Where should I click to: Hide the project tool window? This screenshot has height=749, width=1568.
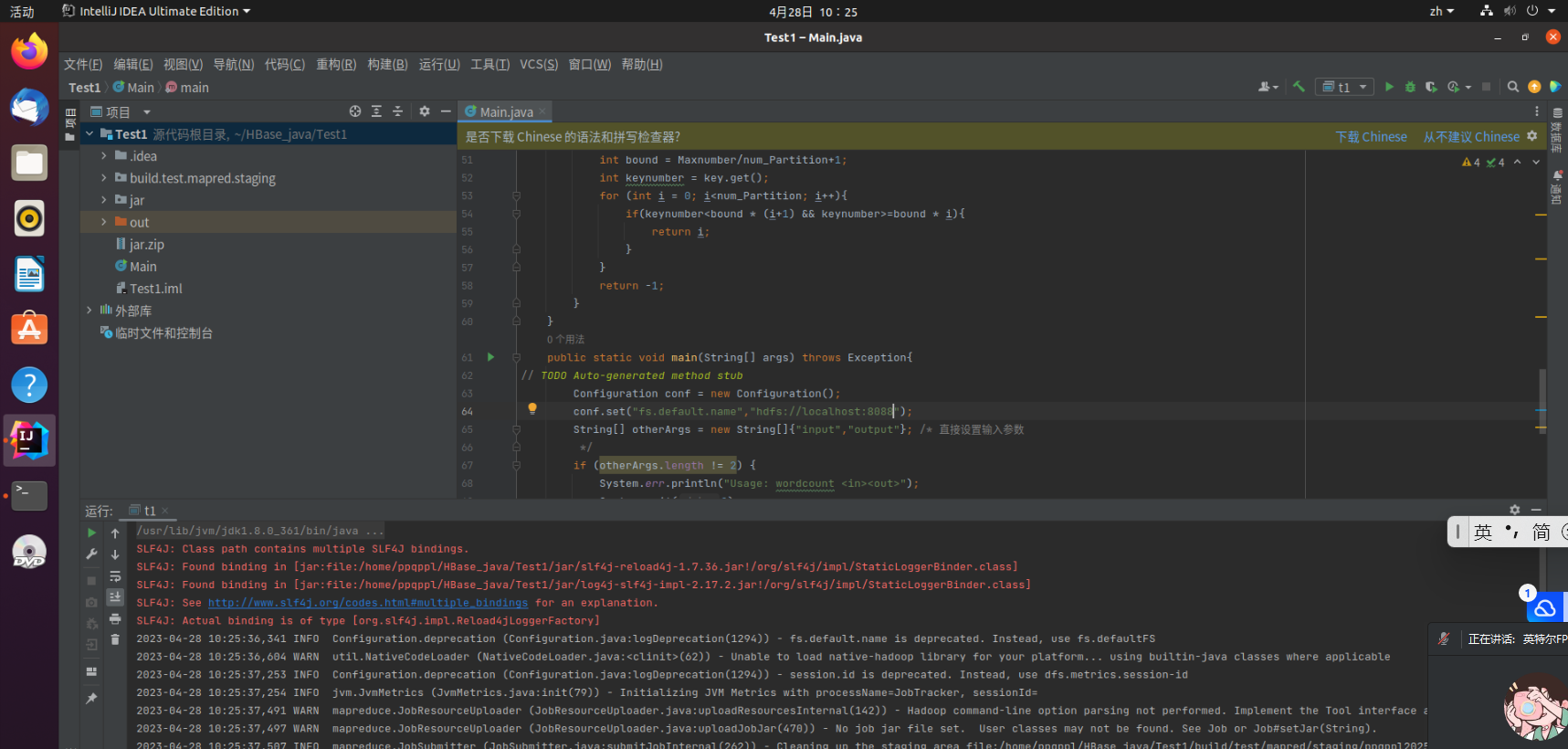click(446, 111)
